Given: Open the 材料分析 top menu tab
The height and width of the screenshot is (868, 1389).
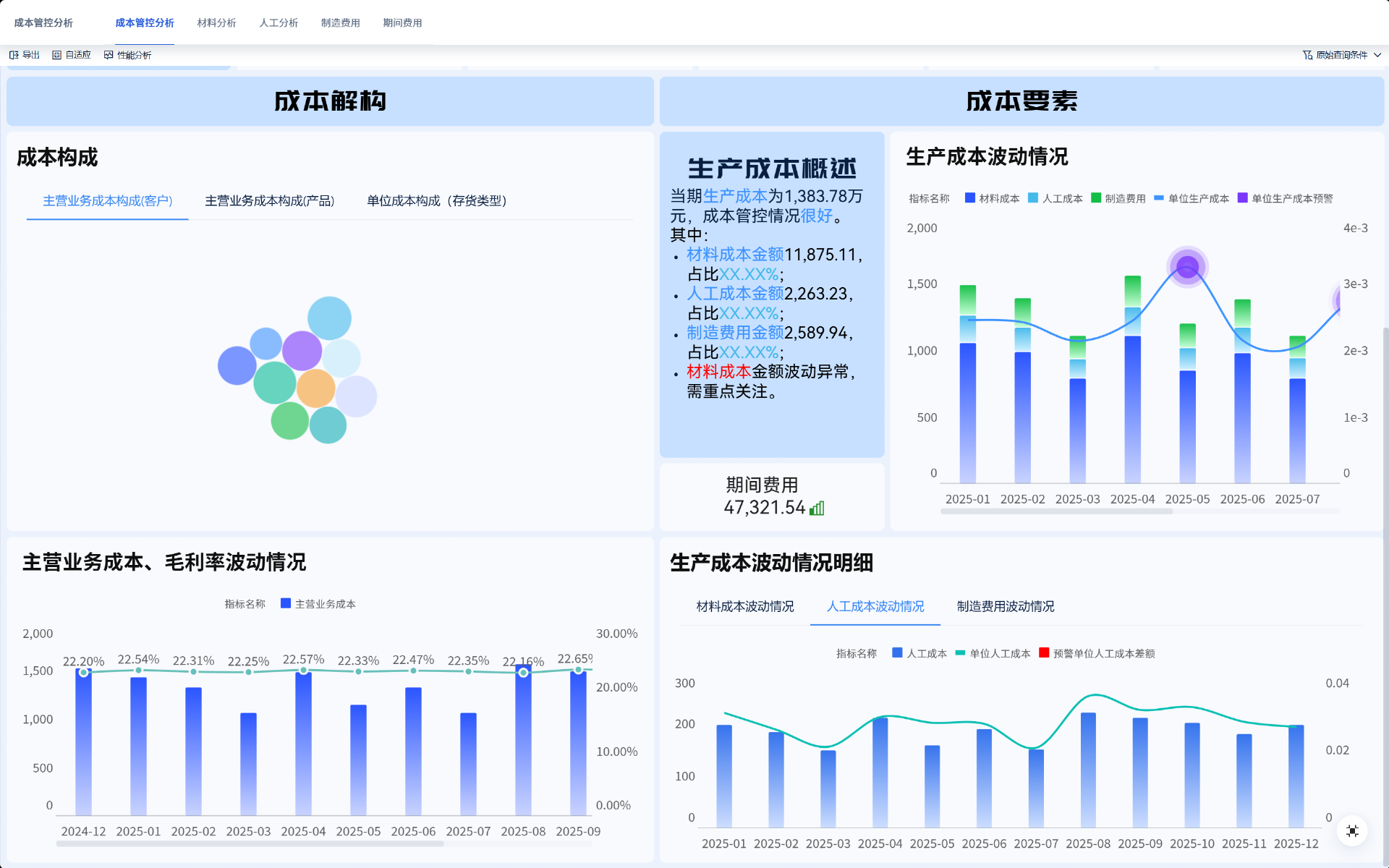Looking at the screenshot, I should point(216,23).
